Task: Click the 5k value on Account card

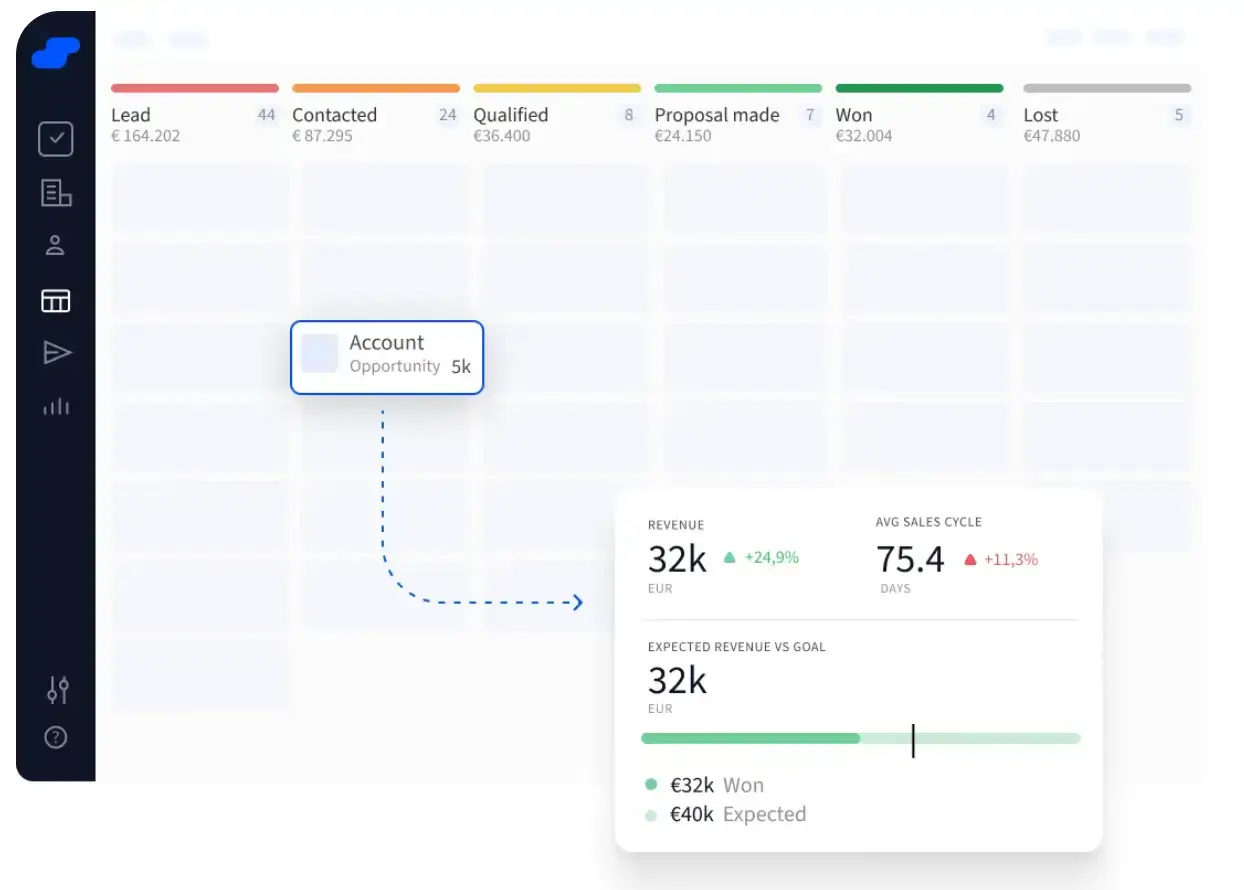Action: [x=461, y=367]
